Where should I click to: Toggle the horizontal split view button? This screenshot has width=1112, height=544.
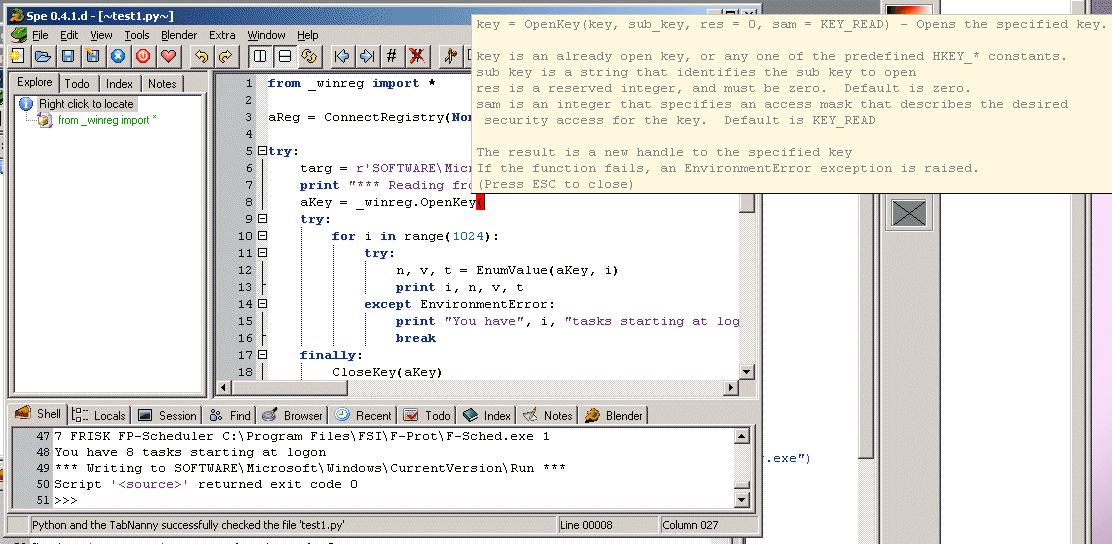284,55
